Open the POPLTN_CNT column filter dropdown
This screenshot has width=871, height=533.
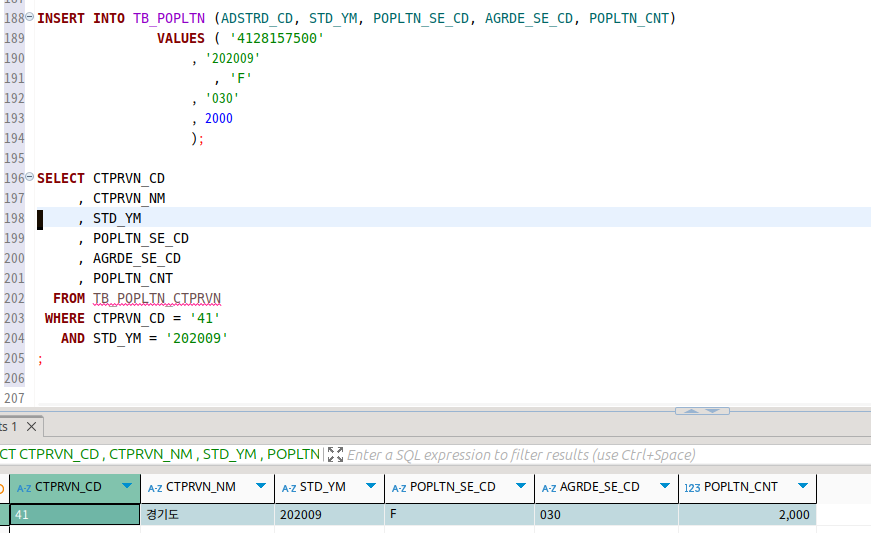pos(802,487)
